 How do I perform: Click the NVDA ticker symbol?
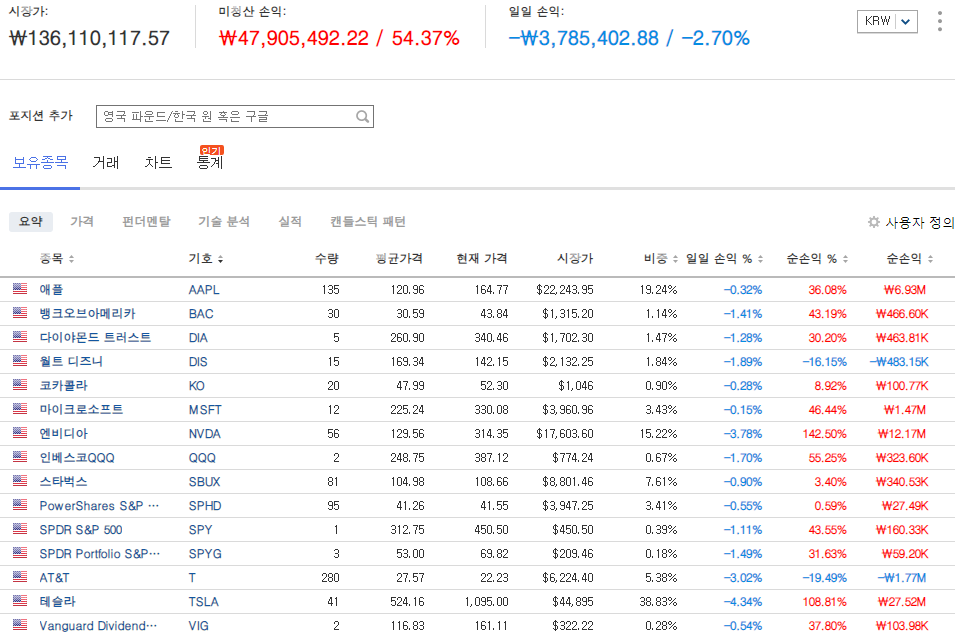coord(204,434)
